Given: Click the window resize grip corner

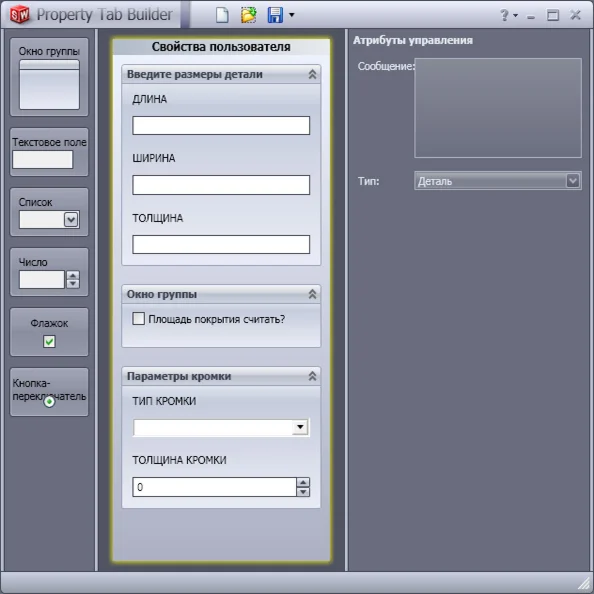Looking at the screenshot, I should pyautogui.click(x=585, y=584).
